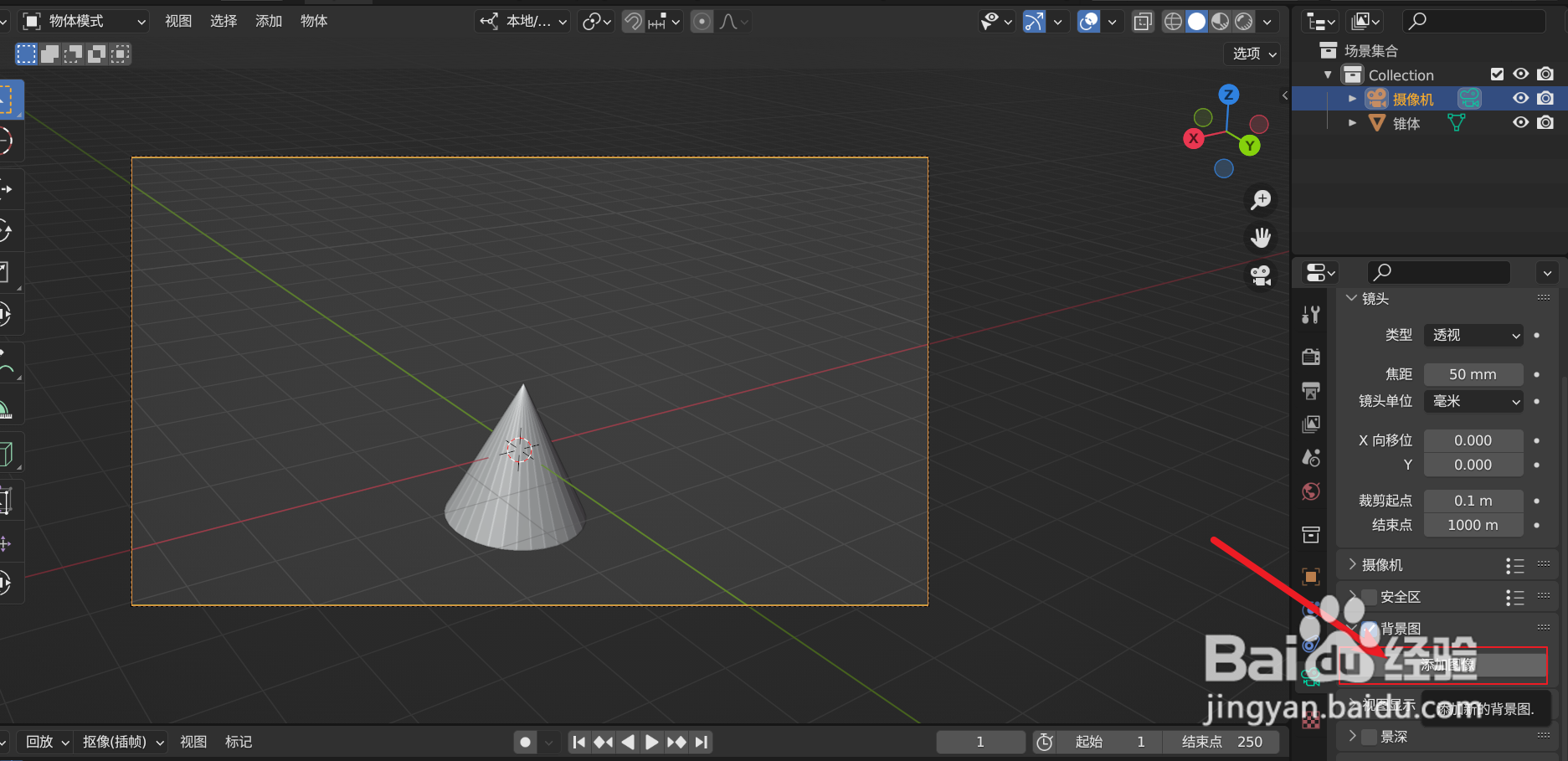Open lens 类型 透视 dropdown
The width and height of the screenshot is (1568, 761).
[1473, 335]
